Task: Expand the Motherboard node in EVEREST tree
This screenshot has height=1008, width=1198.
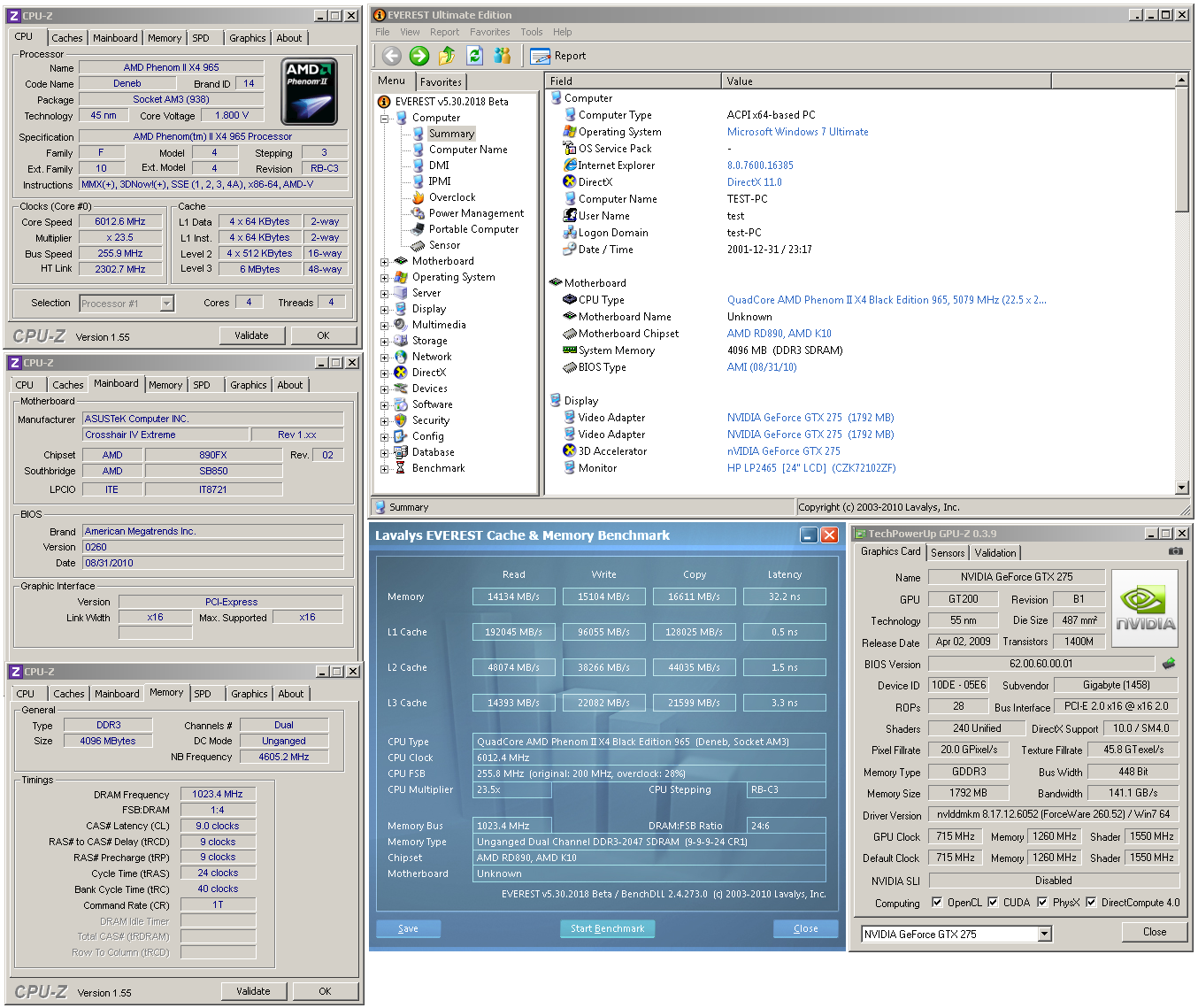Action: point(385,262)
